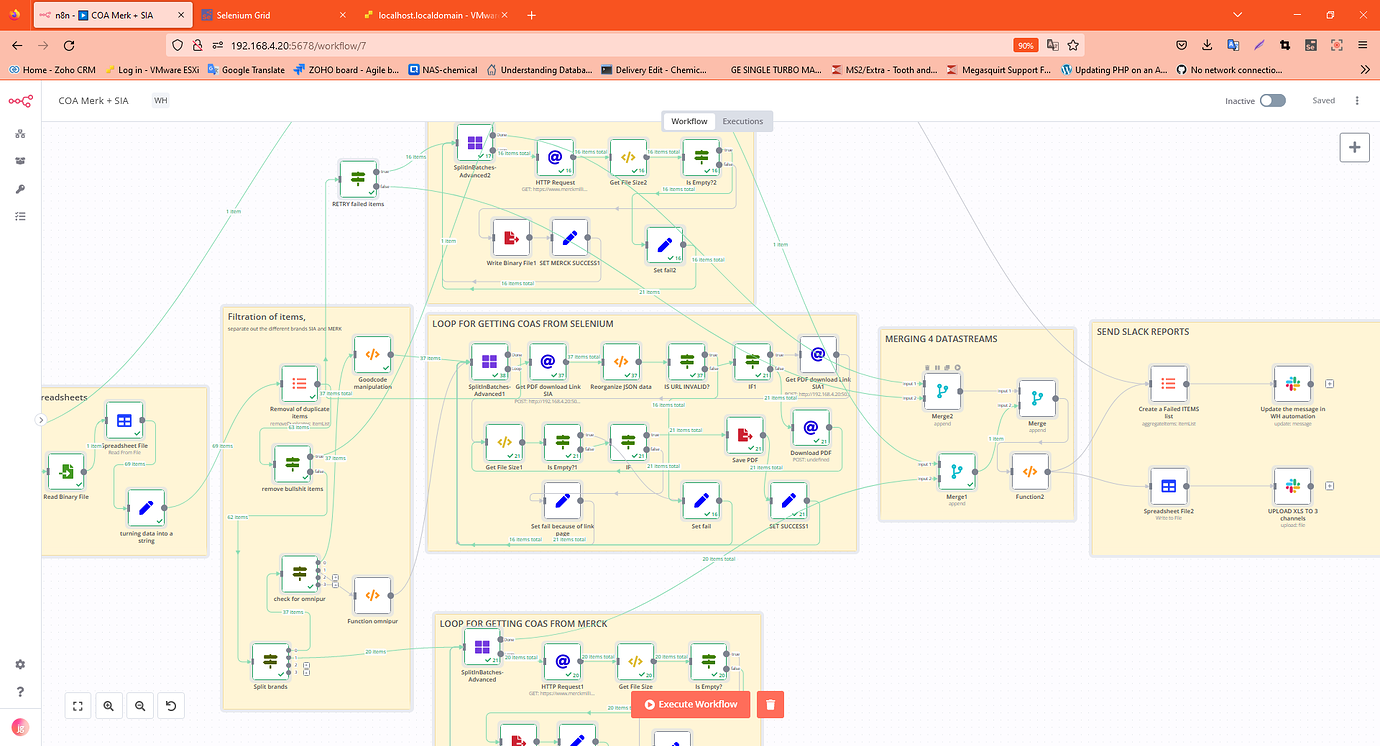
Task: Open the Read Binary File node
Action: click(65, 470)
